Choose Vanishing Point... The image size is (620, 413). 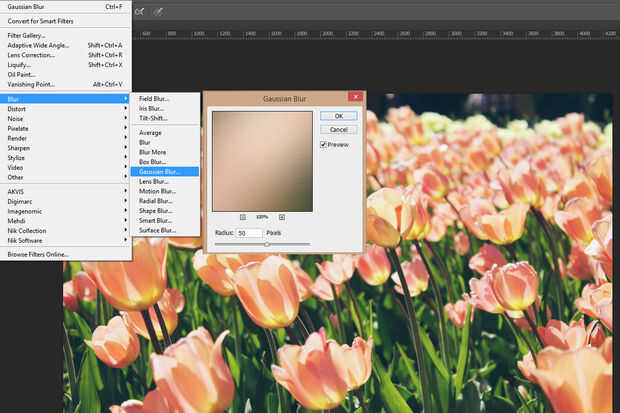65,84
